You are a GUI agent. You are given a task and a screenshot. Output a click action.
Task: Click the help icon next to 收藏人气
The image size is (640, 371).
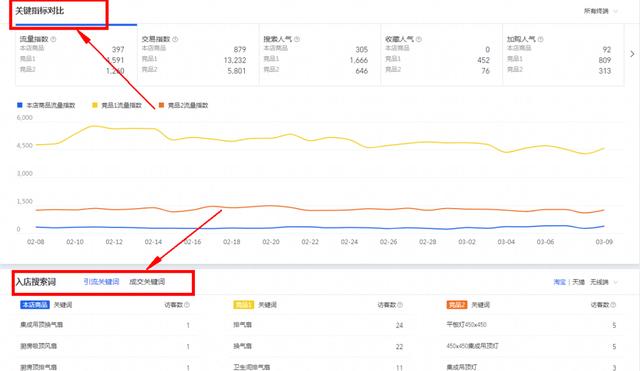tap(419, 40)
